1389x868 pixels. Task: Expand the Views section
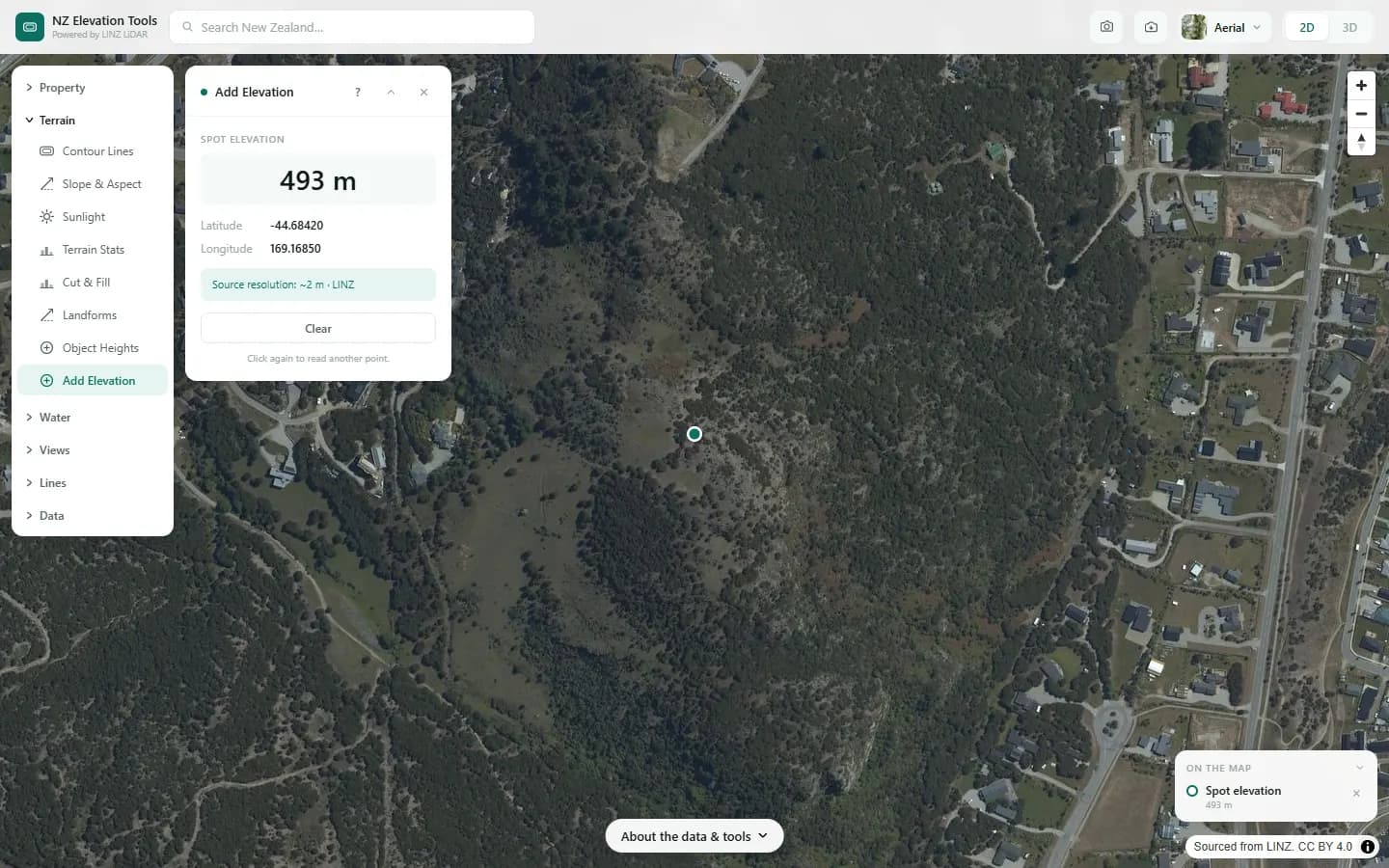[x=93, y=450]
